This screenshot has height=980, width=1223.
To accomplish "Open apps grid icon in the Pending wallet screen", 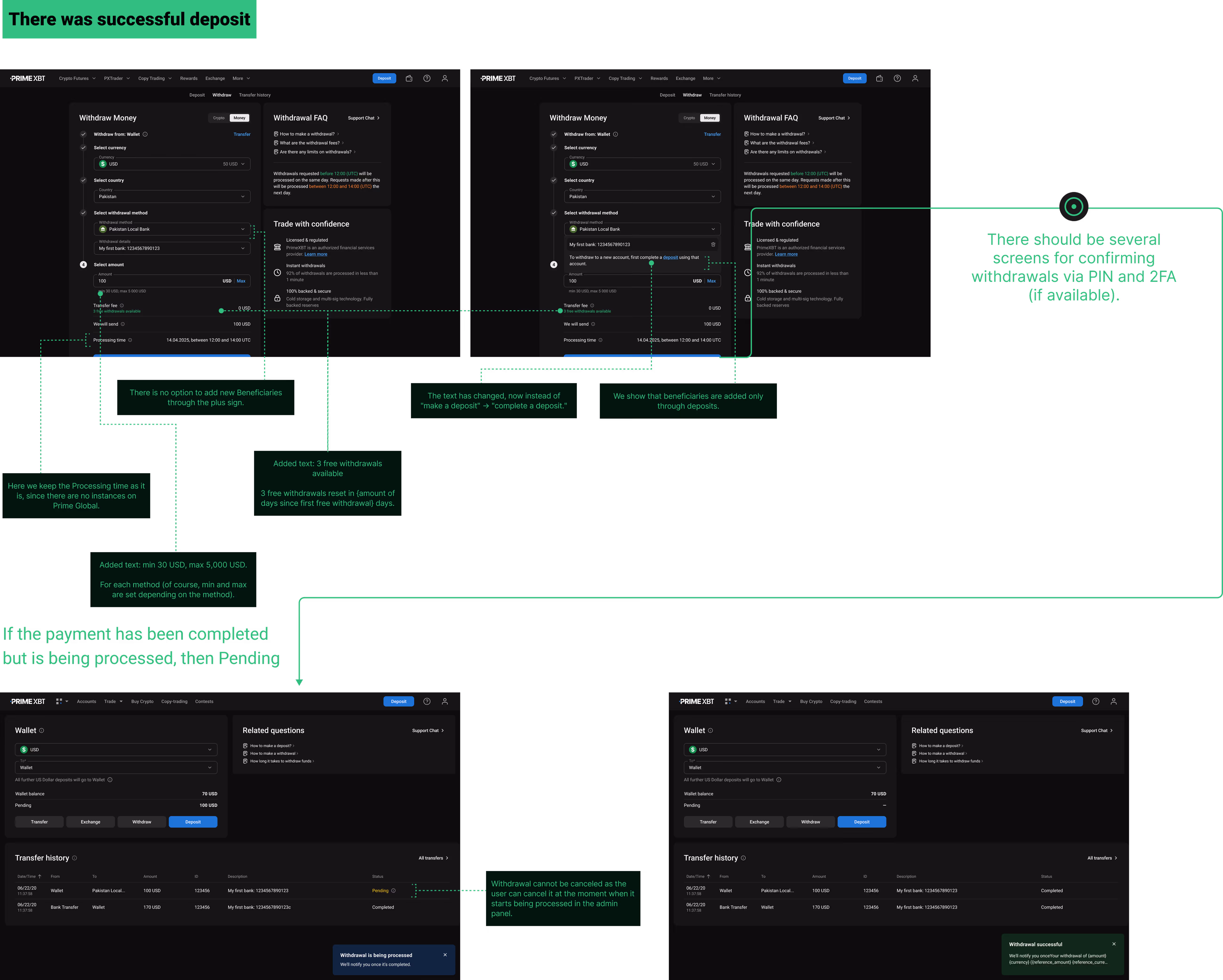I will point(59,702).
